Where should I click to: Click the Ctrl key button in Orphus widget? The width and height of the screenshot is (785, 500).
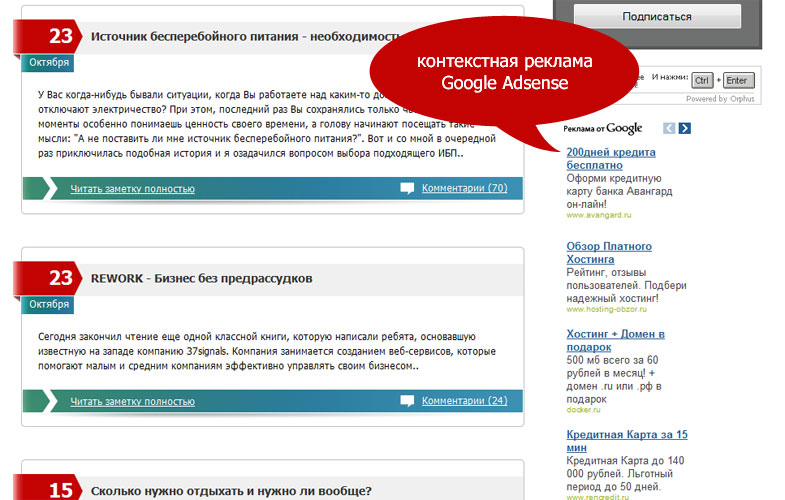click(x=702, y=81)
